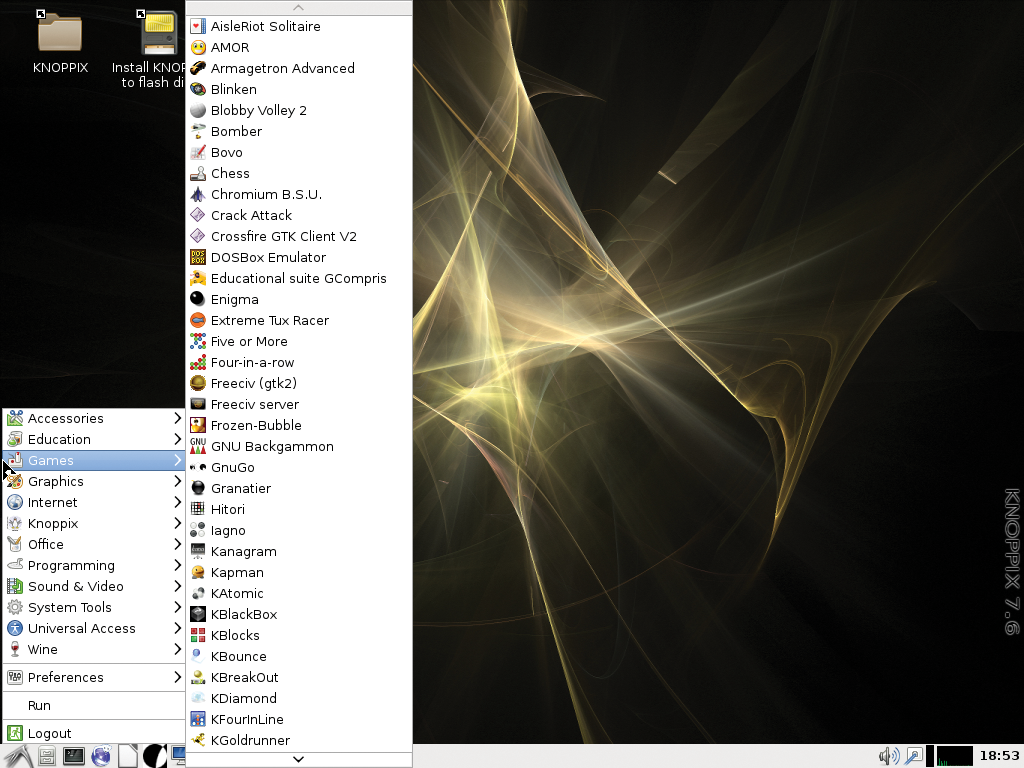1024x768 pixels.
Task: Expand the Education submenu arrow
Action: [177, 439]
